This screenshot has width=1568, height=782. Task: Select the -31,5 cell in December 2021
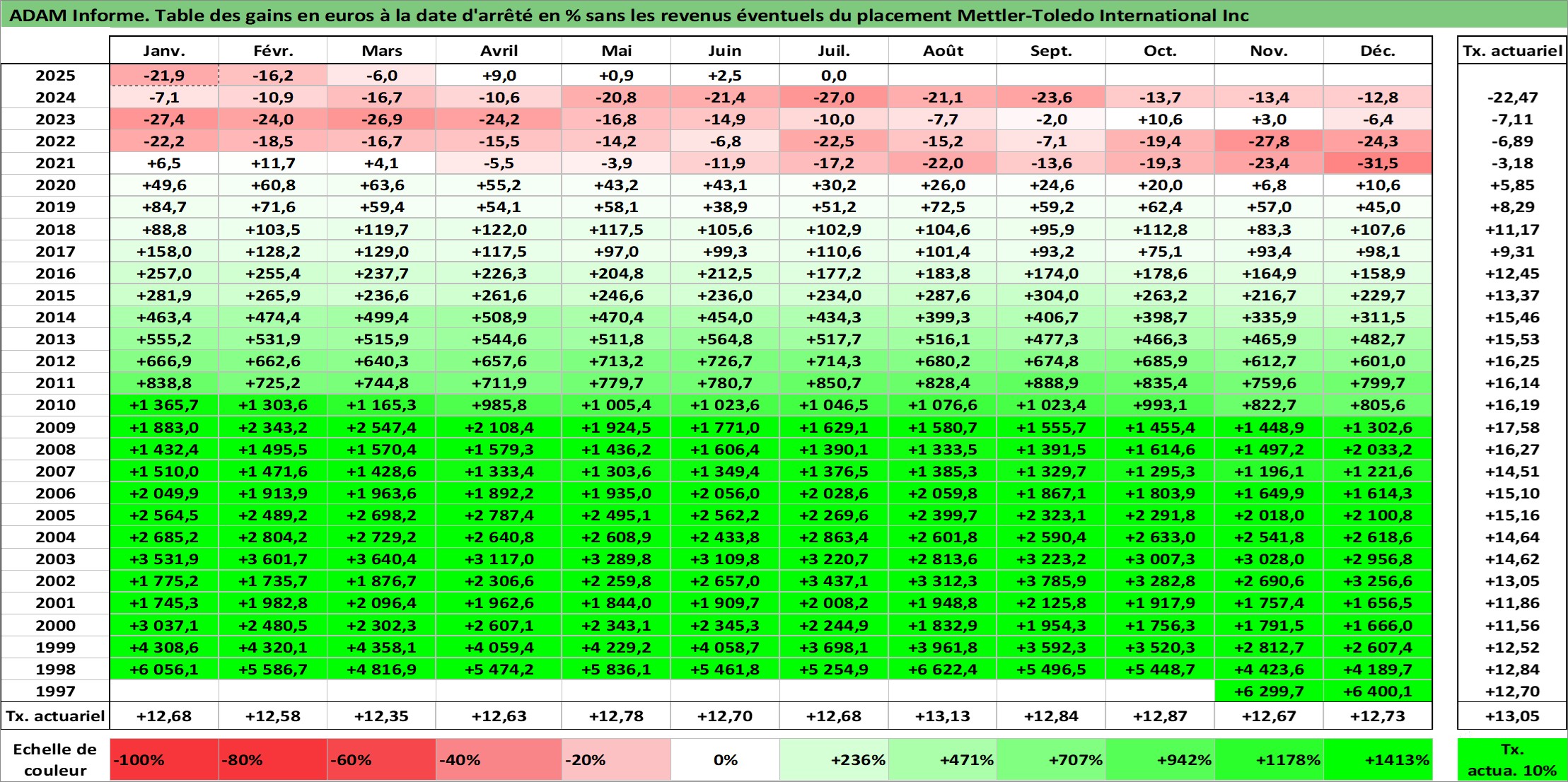pyautogui.click(x=1378, y=163)
